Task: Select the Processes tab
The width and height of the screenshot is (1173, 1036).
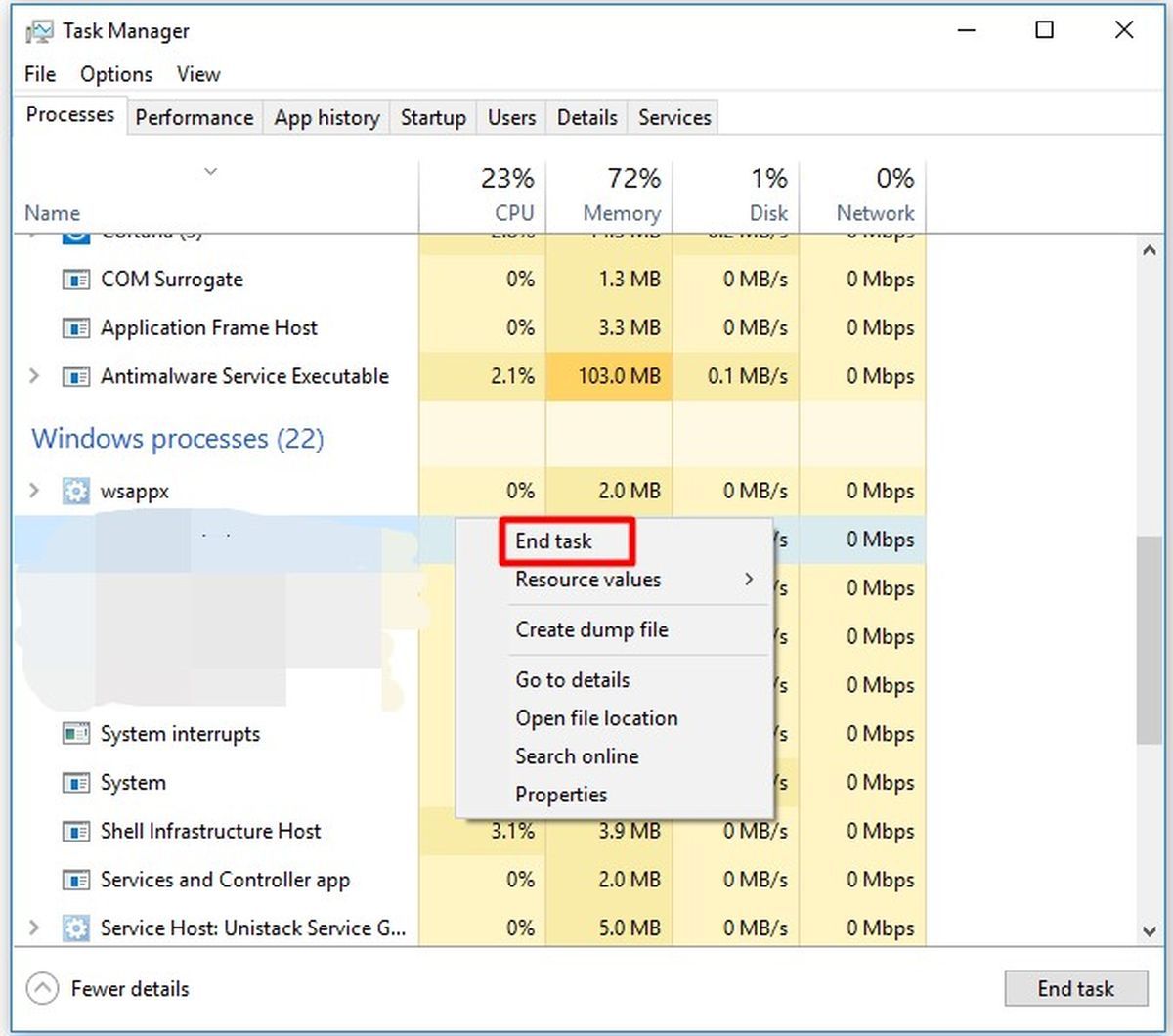Action: [70, 115]
